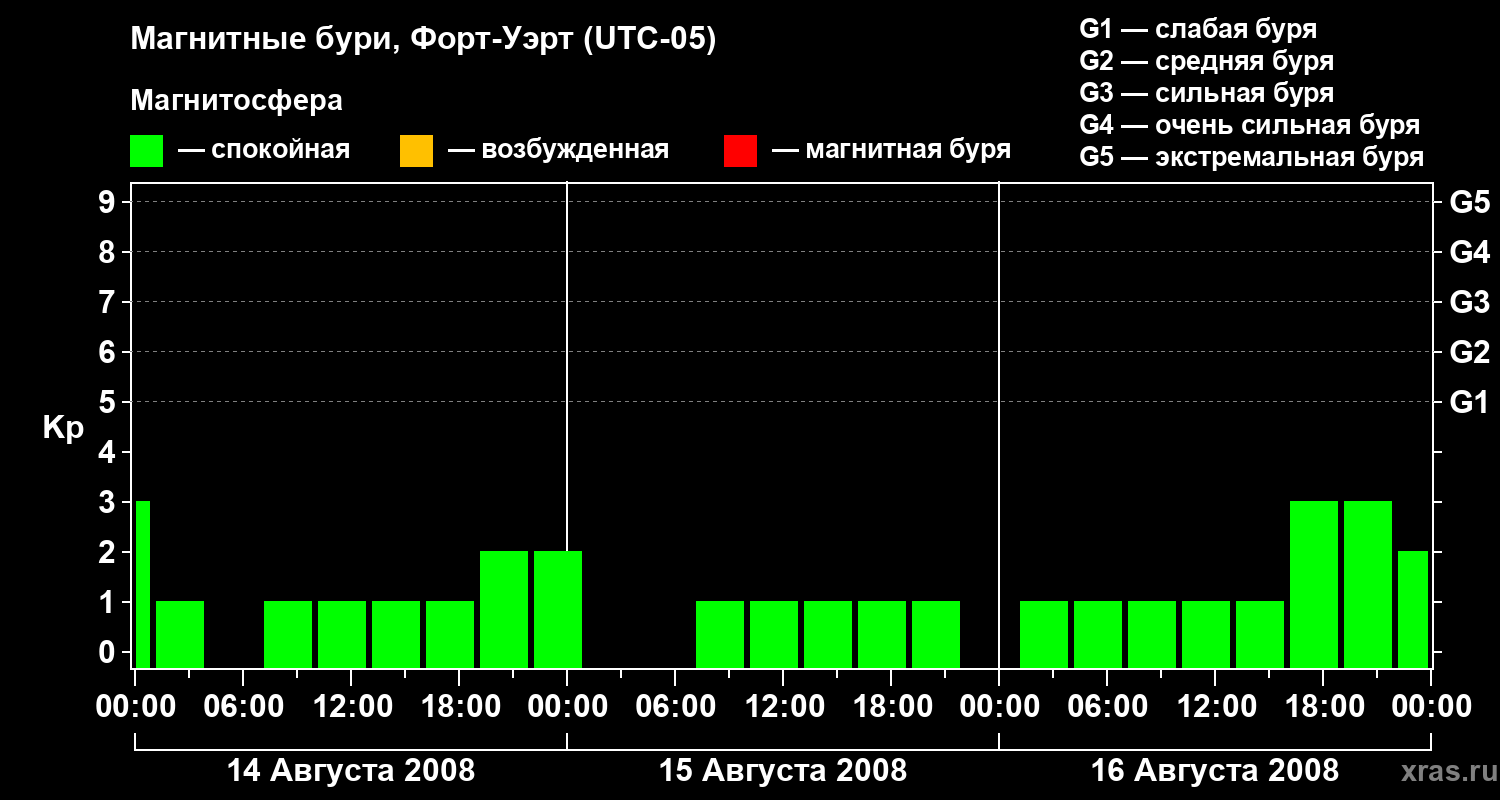Screen dimensions: 1500x800
Task: Click the Kp axis value 4
Action: (107, 453)
